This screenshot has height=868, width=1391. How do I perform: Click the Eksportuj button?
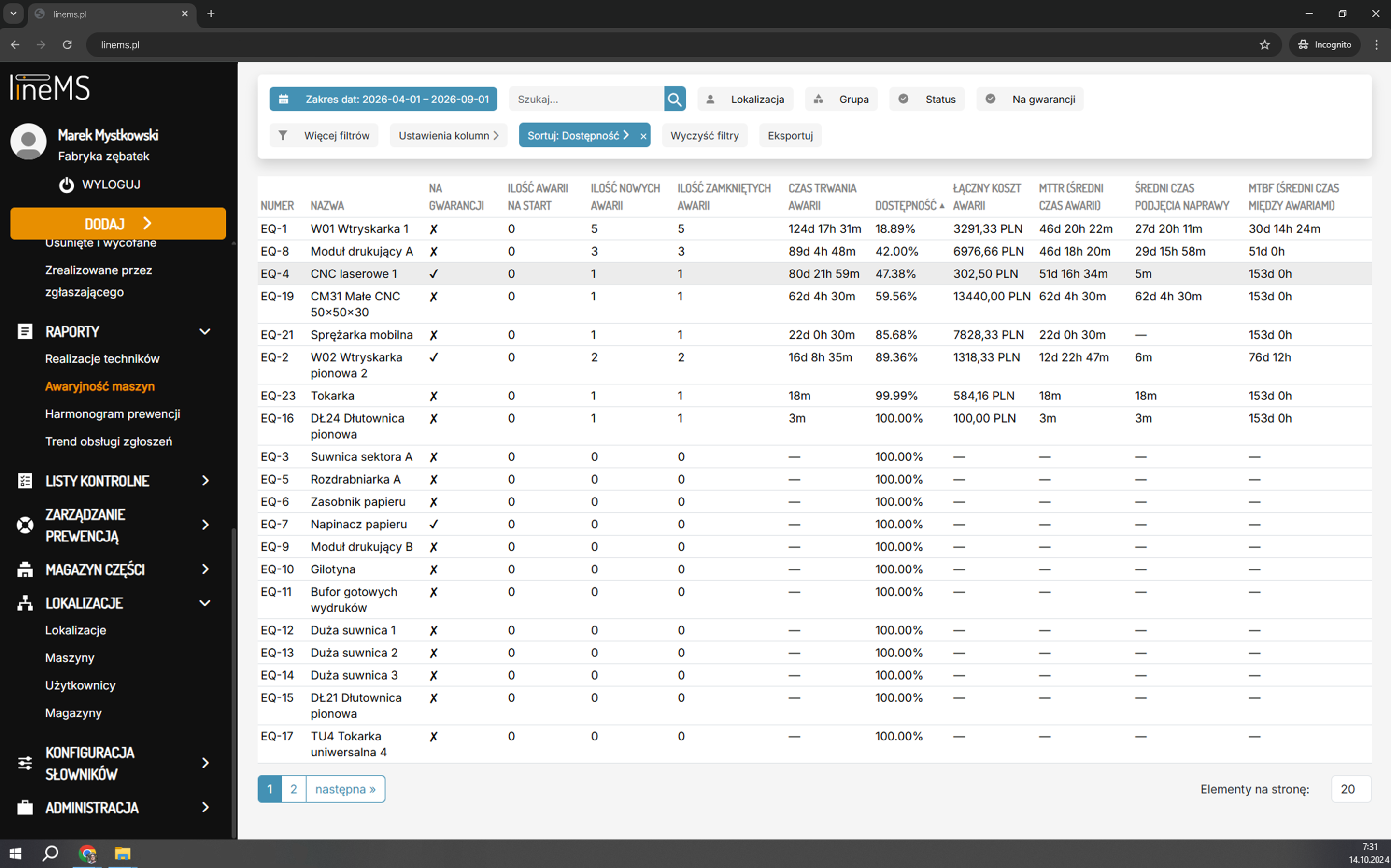790,135
